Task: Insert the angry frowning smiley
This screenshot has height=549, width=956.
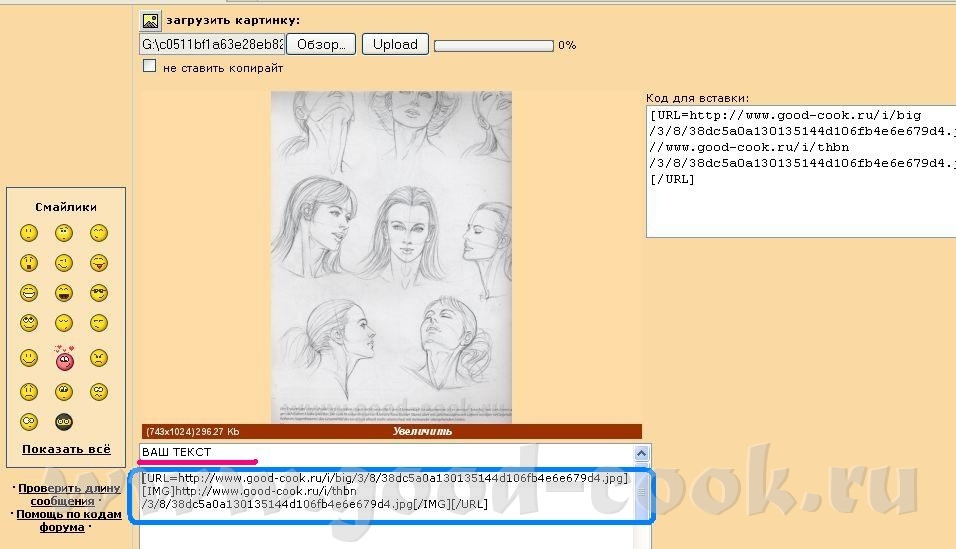Action: 99,358
